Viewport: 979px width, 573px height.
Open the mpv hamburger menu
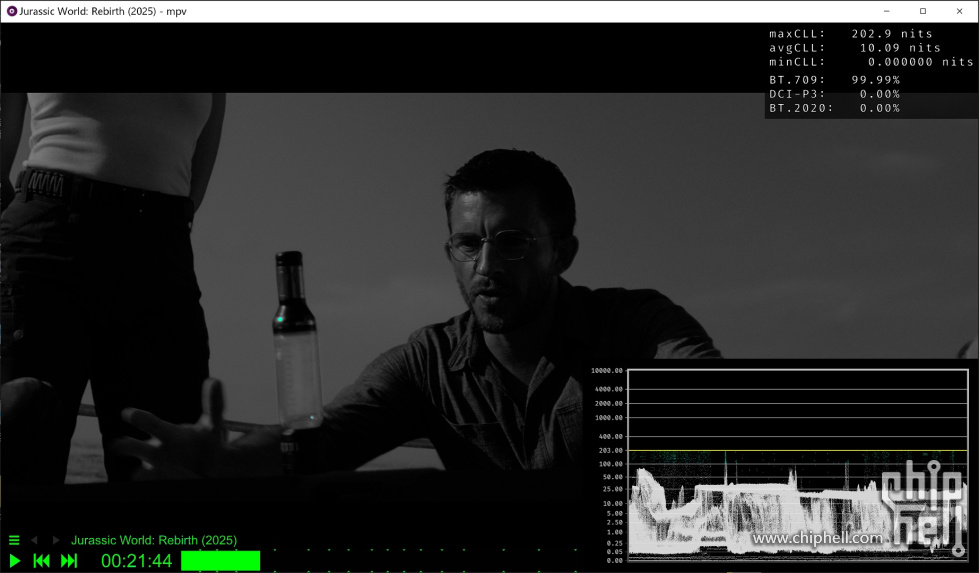click(14, 540)
